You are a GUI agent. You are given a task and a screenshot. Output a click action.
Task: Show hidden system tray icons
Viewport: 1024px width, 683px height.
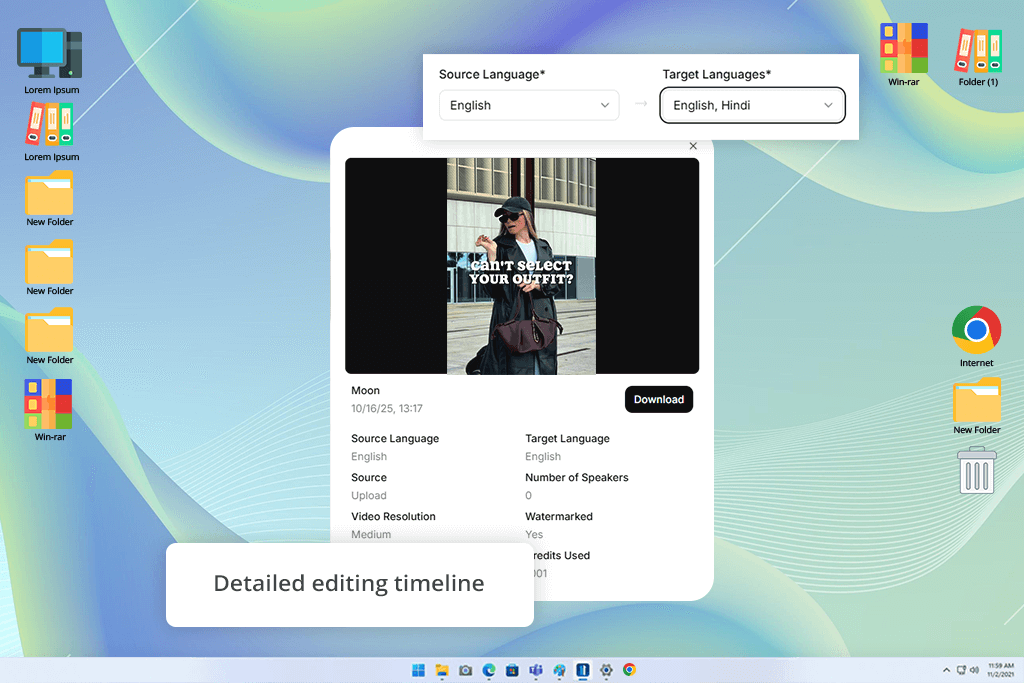point(946,670)
